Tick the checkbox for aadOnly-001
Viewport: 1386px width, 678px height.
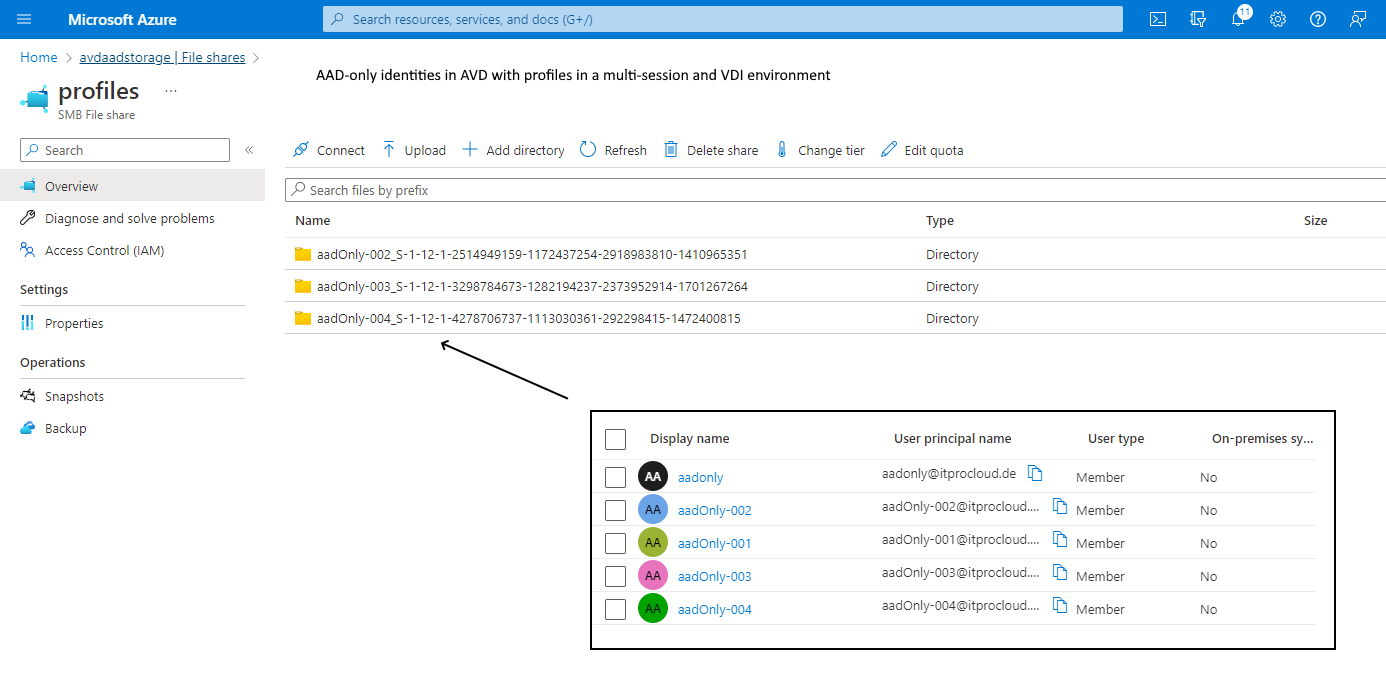click(x=616, y=543)
